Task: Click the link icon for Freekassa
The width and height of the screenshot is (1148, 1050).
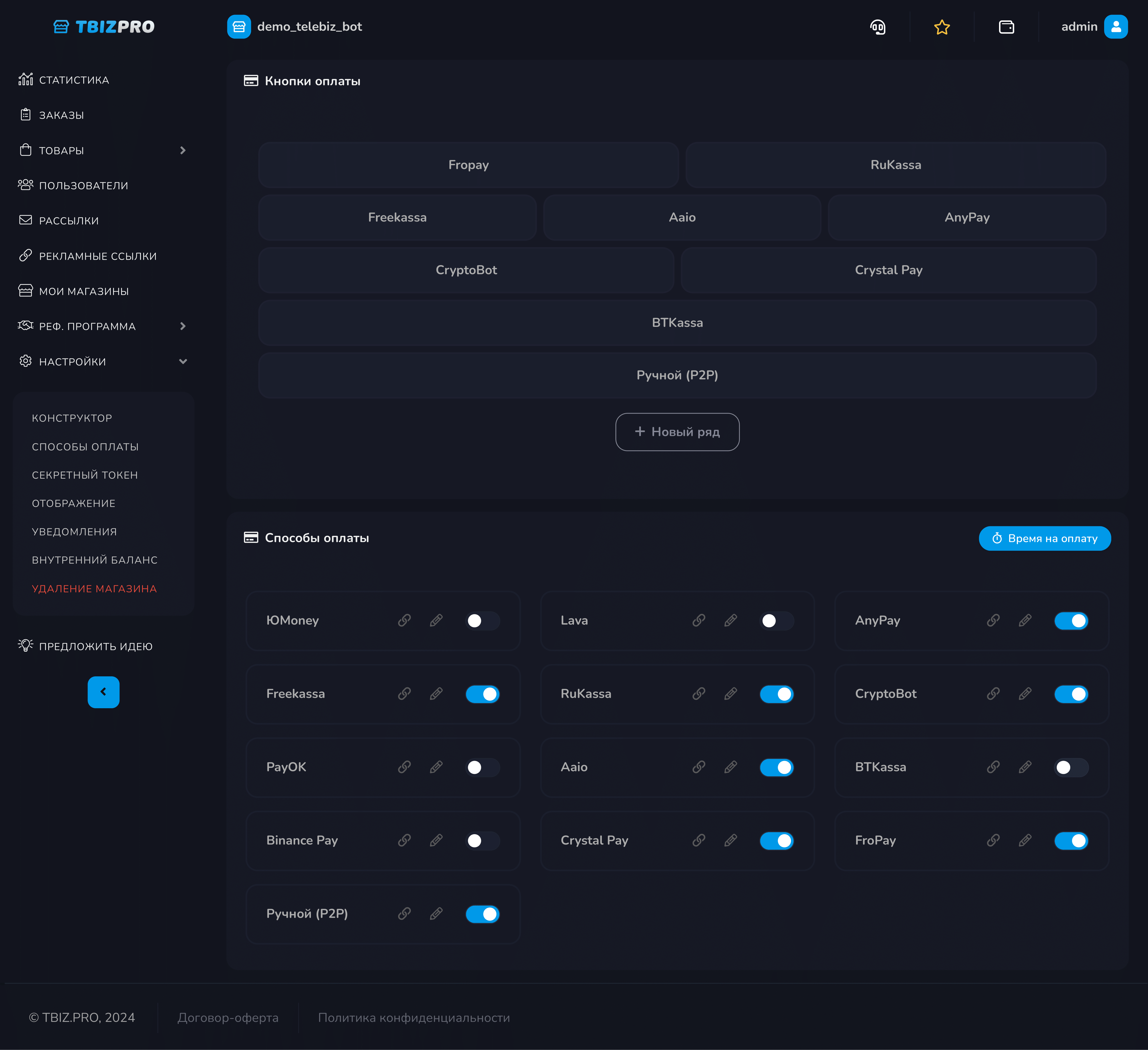Action: (404, 694)
